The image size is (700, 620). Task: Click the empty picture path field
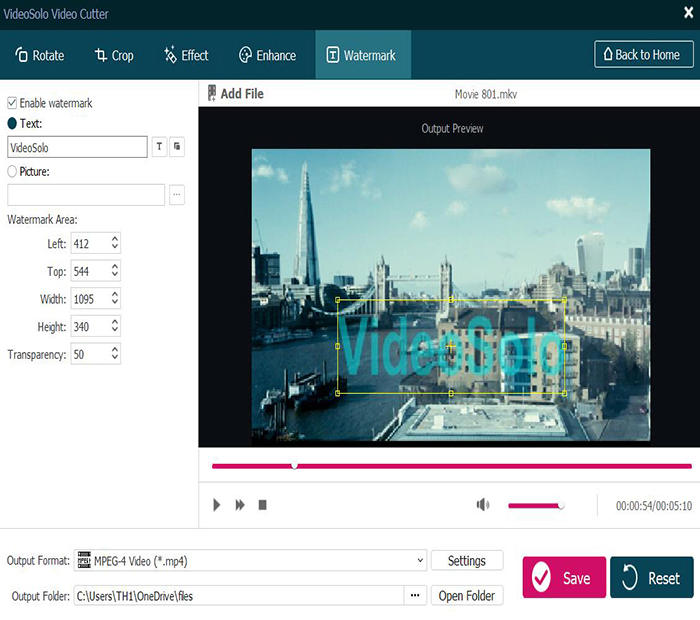click(x=86, y=195)
